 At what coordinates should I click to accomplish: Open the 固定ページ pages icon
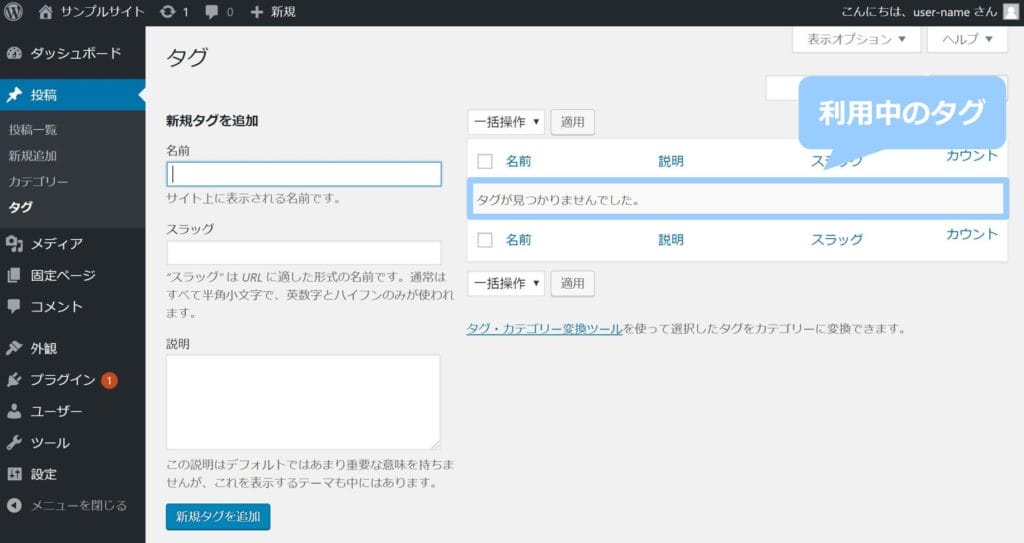14,275
